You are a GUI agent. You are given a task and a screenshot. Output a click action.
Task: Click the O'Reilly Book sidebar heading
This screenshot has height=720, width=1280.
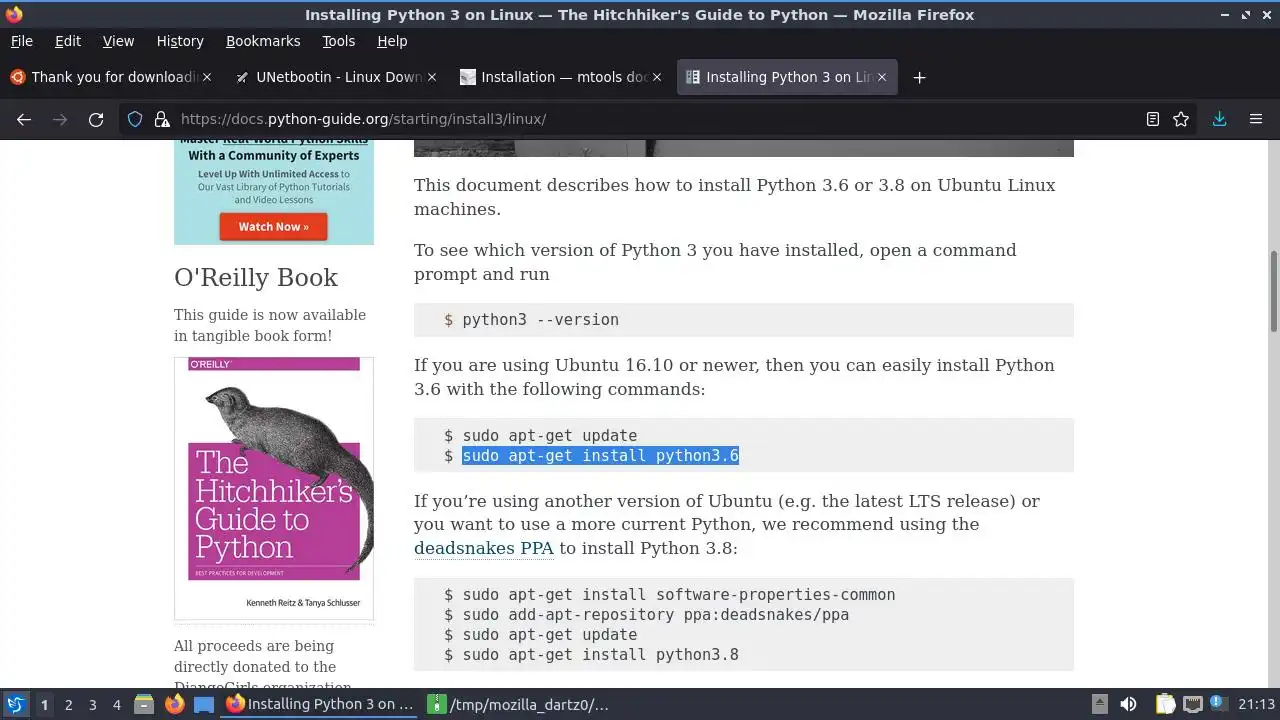point(256,278)
